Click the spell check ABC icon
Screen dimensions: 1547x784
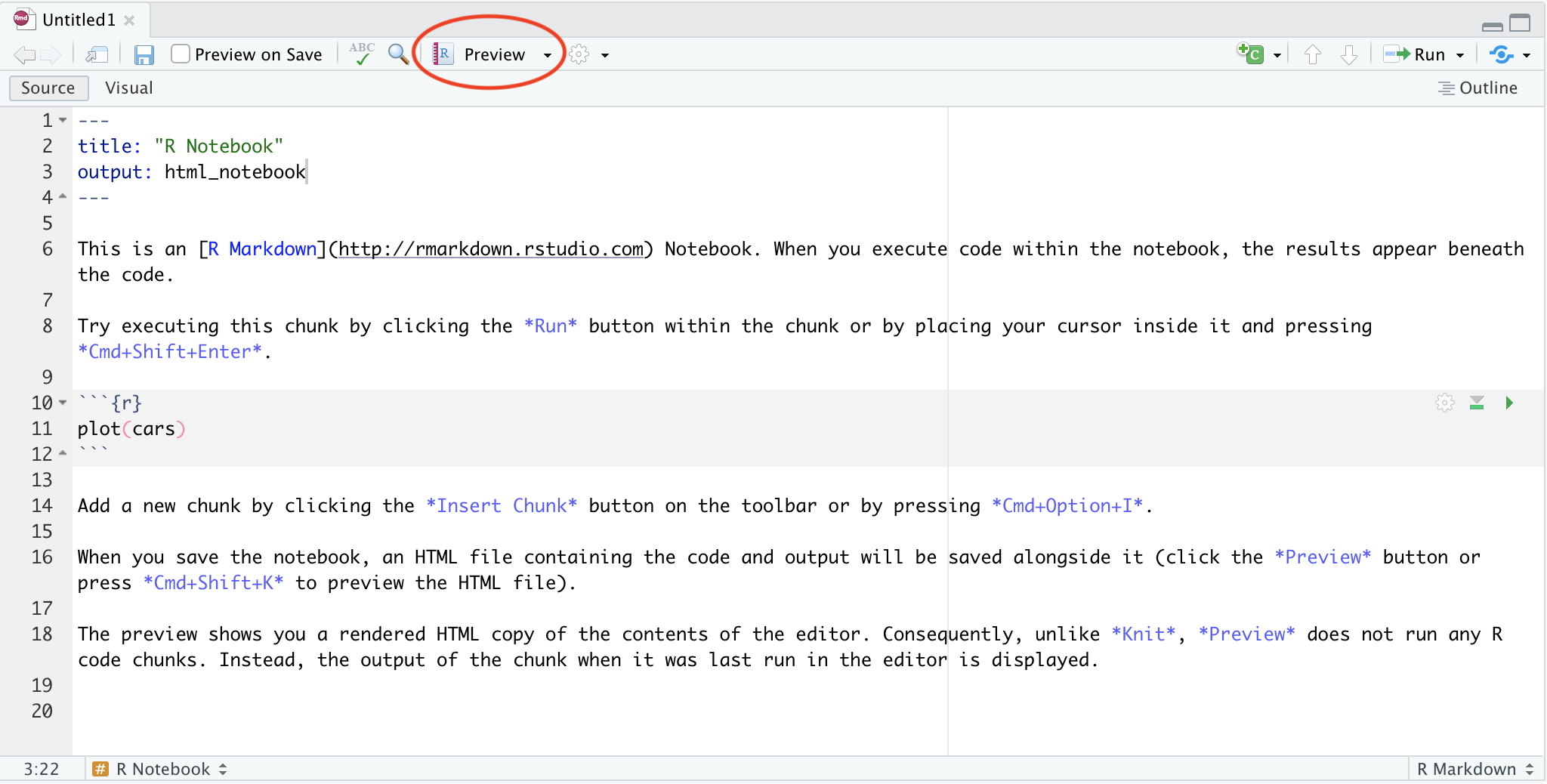pyautogui.click(x=362, y=54)
